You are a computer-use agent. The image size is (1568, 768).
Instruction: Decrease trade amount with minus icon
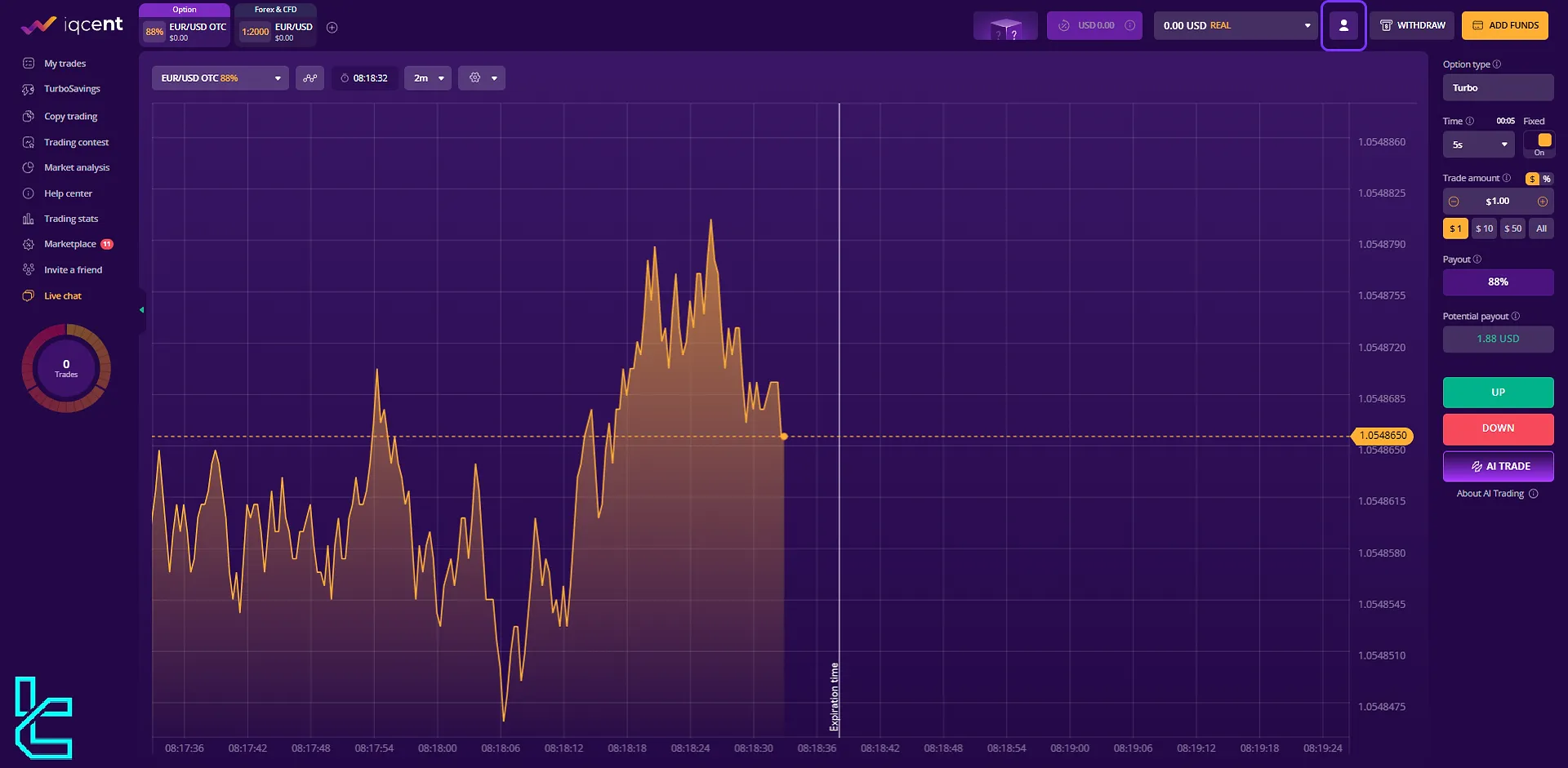[x=1454, y=202]
